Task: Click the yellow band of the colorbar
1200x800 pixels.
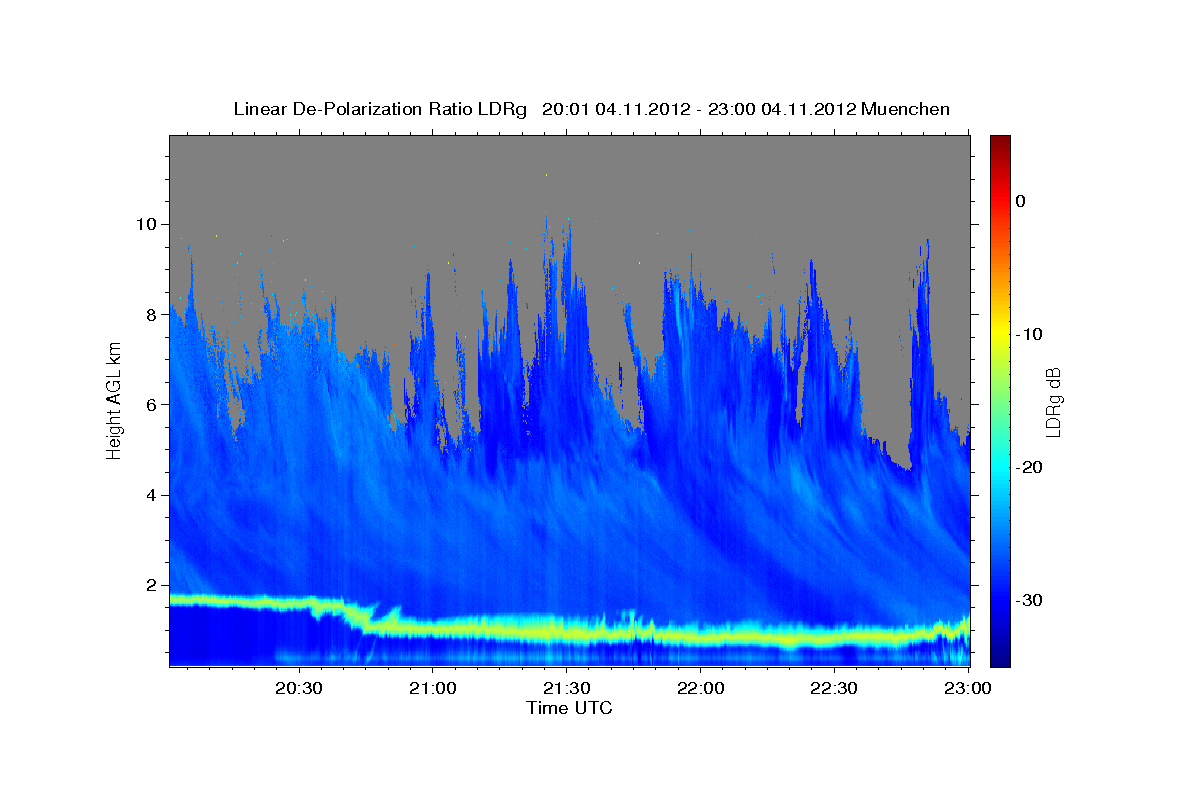Action: coord(1000,334)
